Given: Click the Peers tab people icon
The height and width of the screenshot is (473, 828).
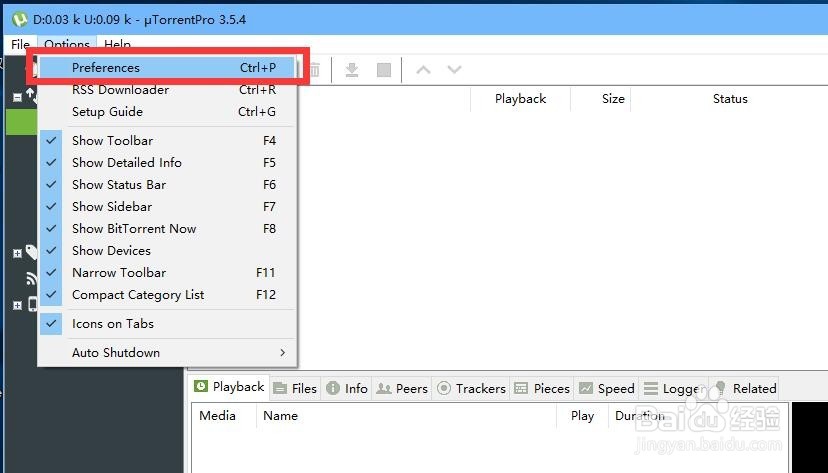Looking at the screenshot, I should pyautogui.click(x=383, y=389).
